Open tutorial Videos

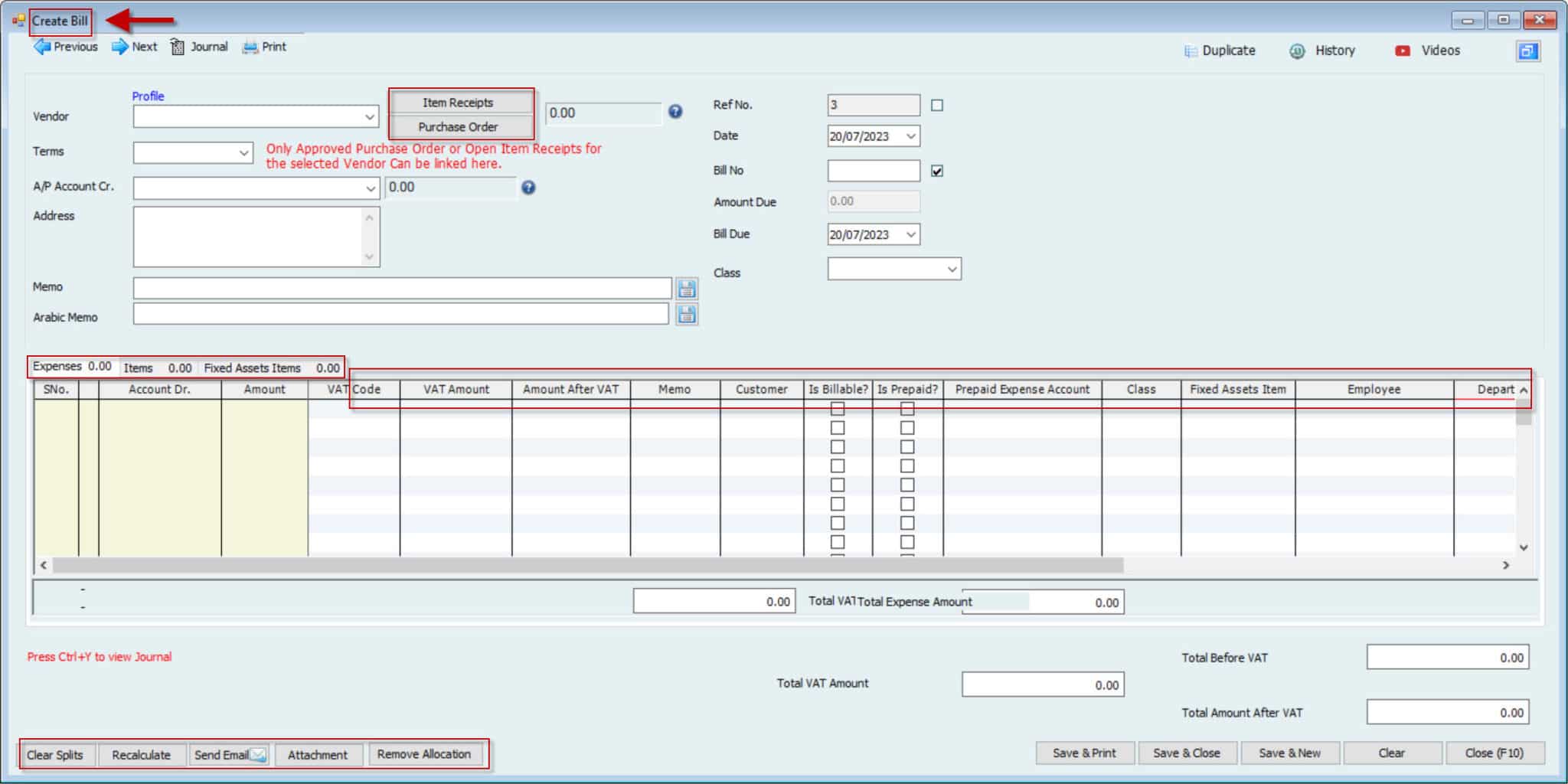coord(1427,51)
